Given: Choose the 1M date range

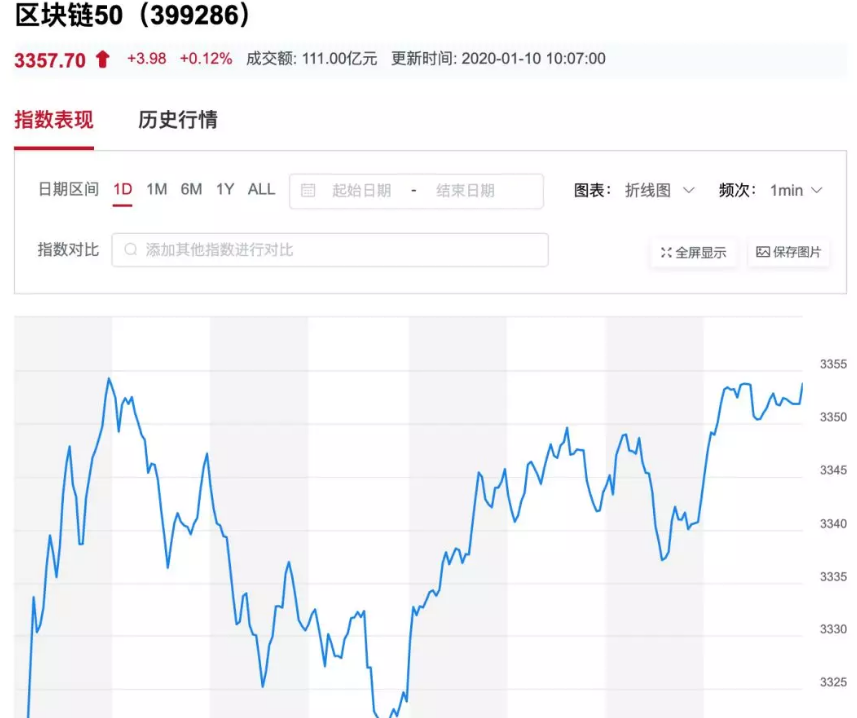Looking at the screenshot, I should (x=156, y=190).
